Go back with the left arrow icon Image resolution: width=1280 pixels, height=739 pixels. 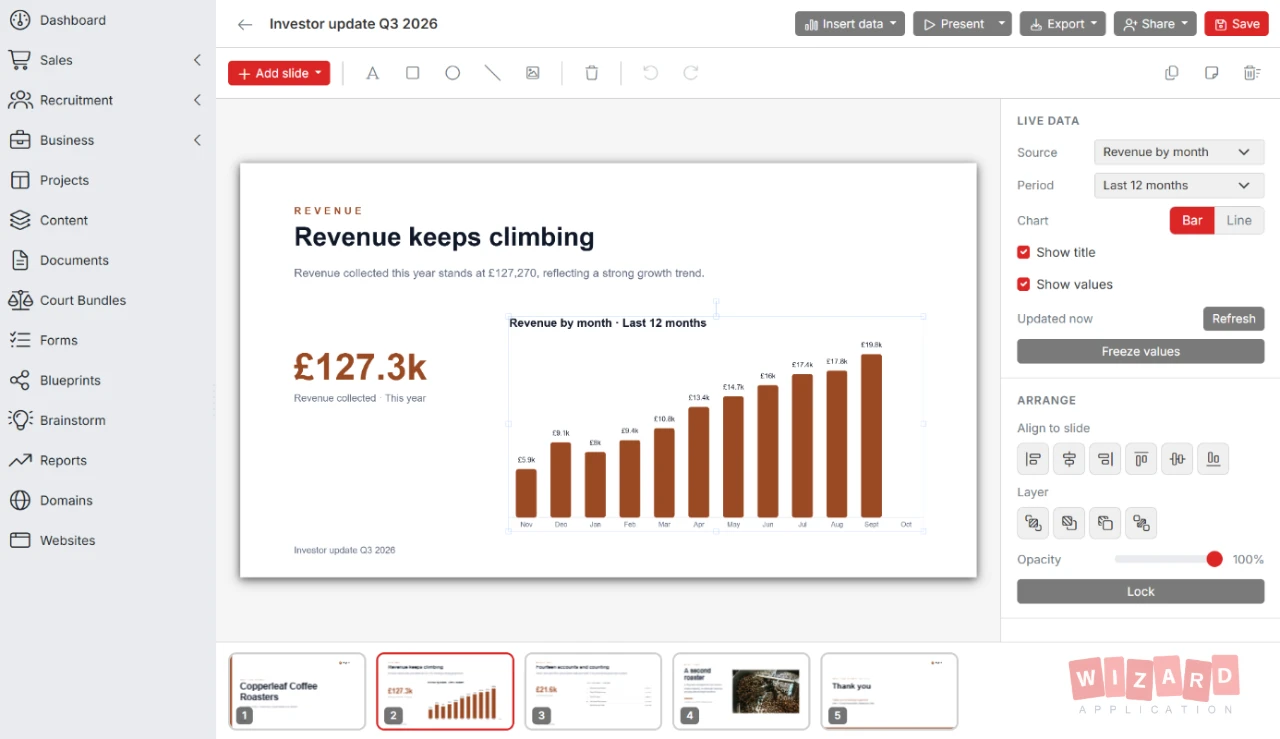tap(245, 24)
